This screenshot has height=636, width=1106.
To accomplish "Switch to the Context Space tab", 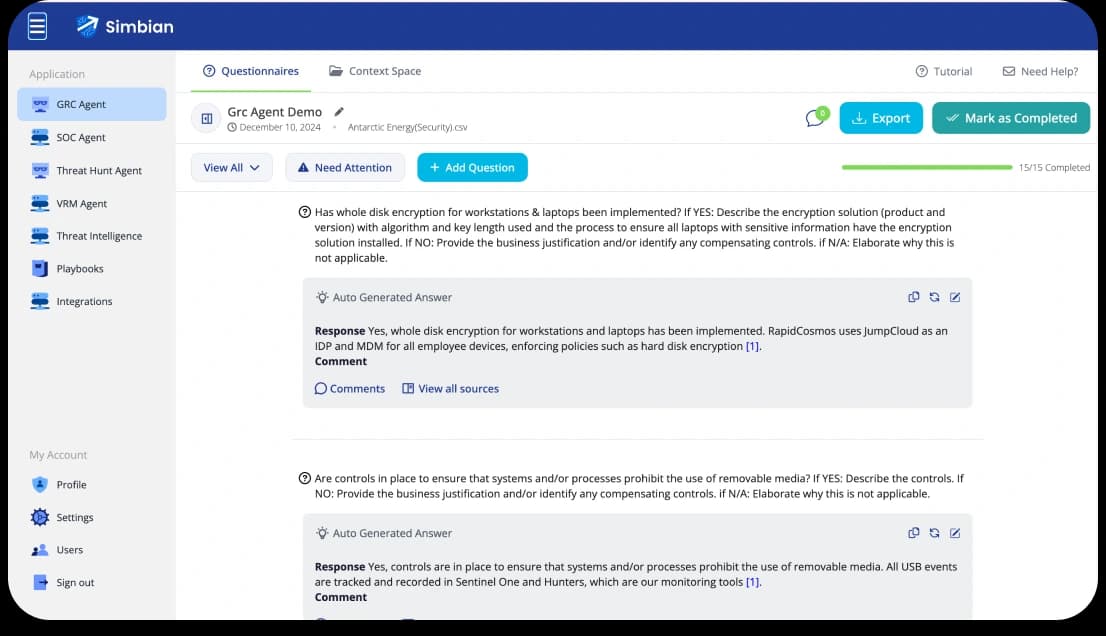I will coord(374,71).
